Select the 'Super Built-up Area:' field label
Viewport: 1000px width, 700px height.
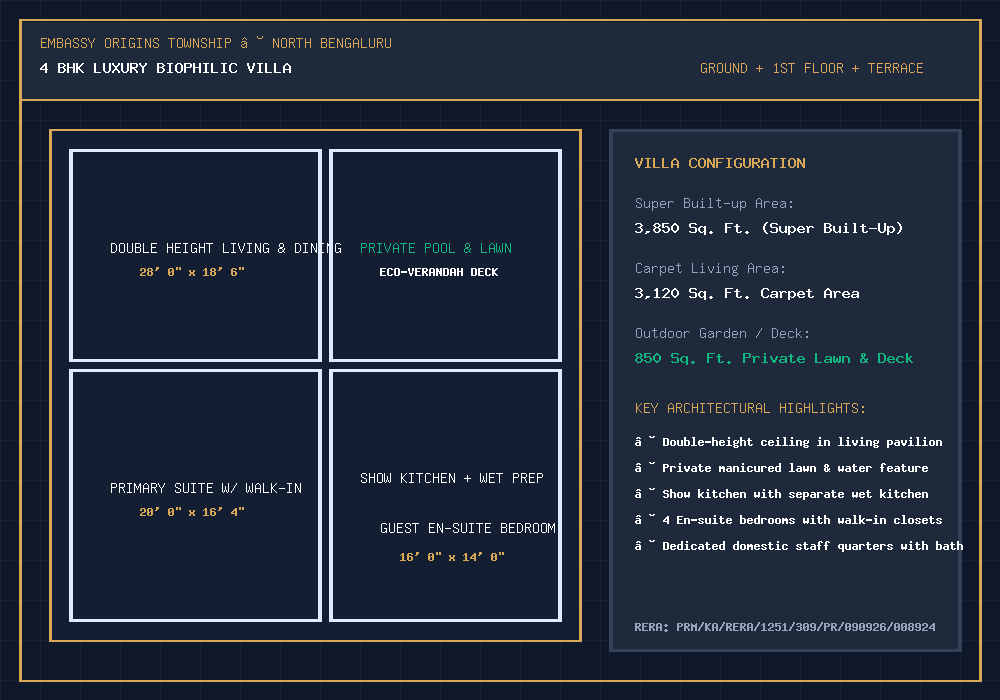[x=714, y=203]
